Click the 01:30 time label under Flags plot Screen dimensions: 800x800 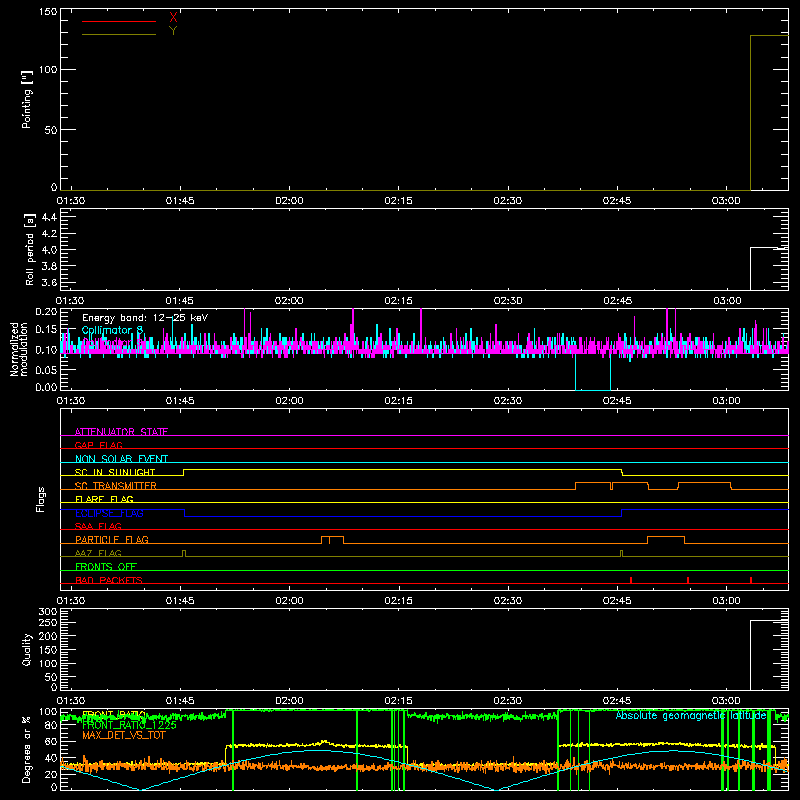(x=71, y=601)
